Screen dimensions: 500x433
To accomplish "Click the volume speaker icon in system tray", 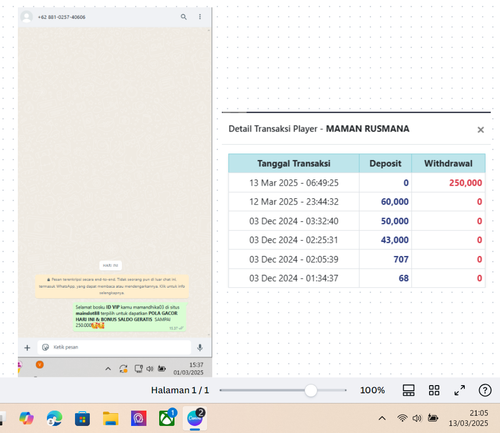I will (x=417, y=418).
